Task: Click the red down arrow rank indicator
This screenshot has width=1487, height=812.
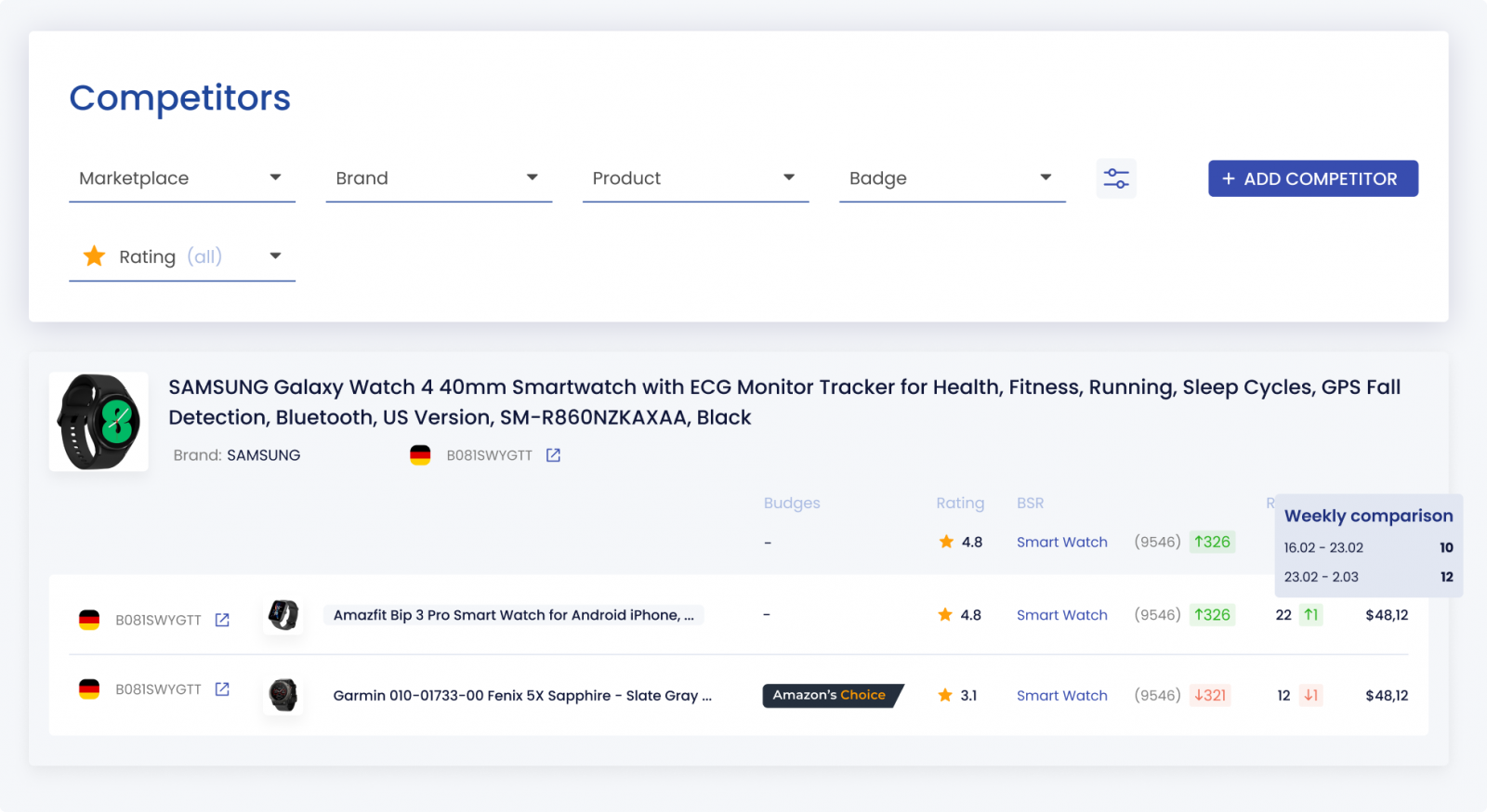Action: click(1310, 695)
